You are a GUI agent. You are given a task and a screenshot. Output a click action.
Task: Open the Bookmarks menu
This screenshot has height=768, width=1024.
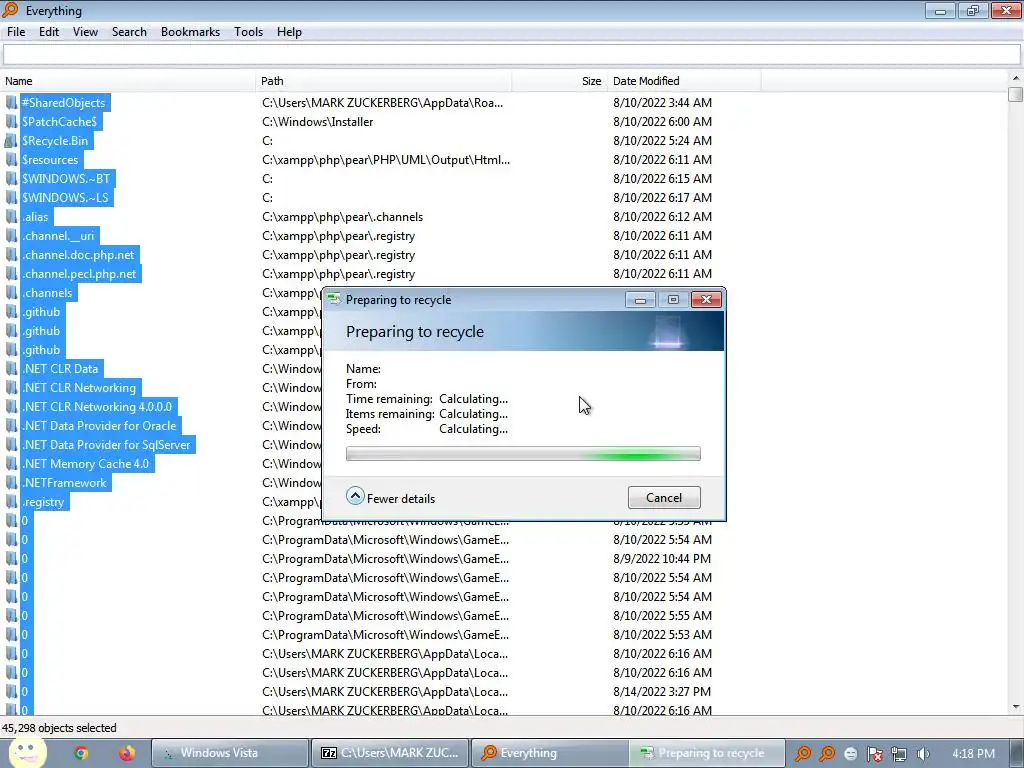pos(190,32)
